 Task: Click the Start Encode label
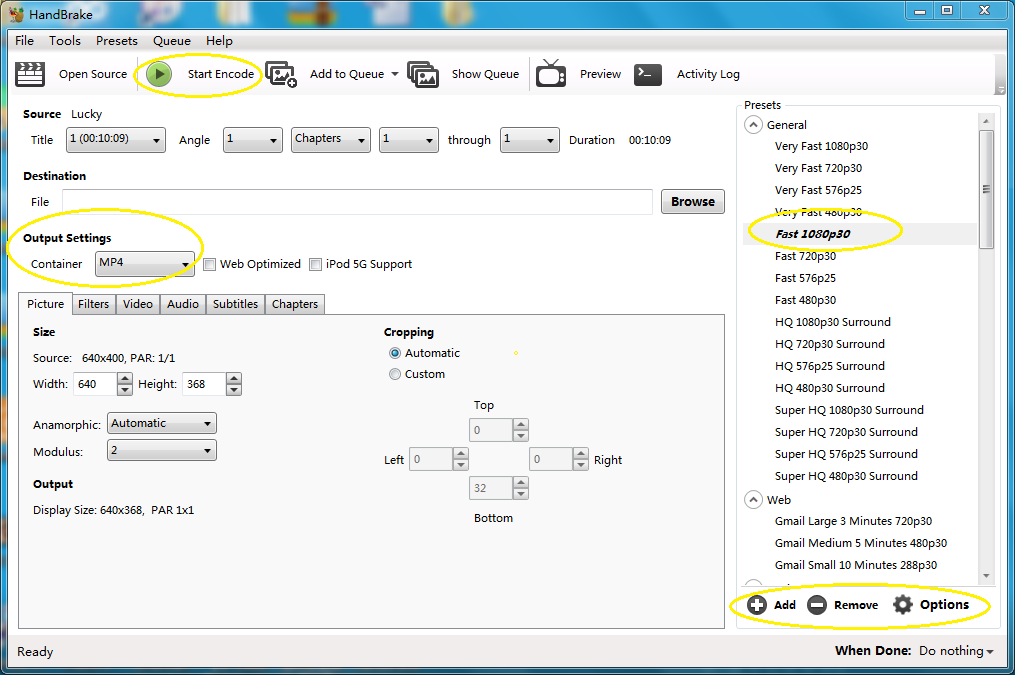[221, 74]
